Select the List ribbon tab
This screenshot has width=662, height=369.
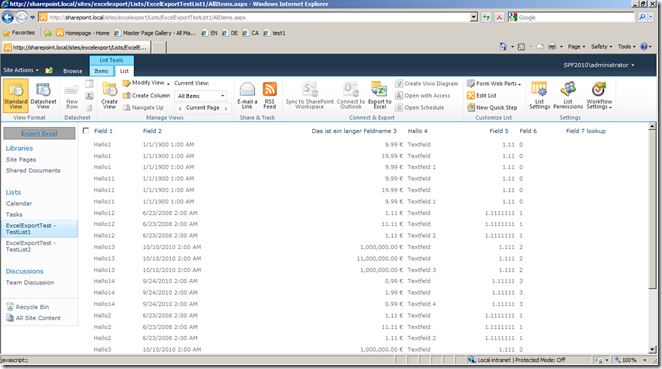tap(124, 71)
